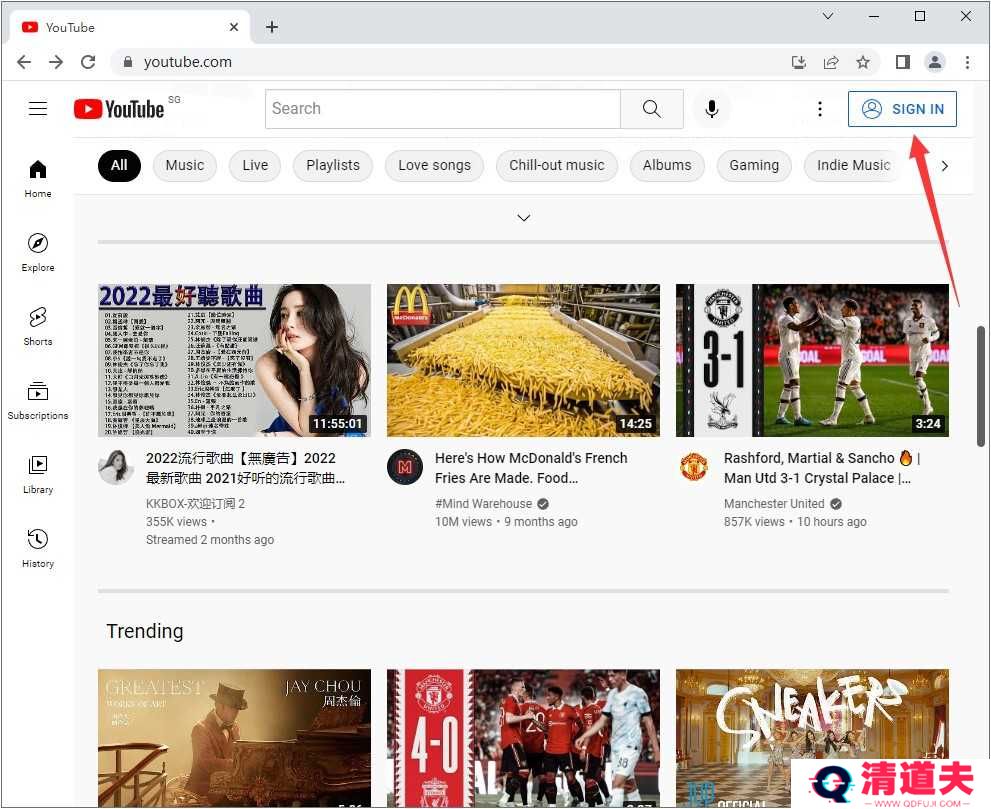Image resolution: width=991 pixels, height=809 pixels.
Task: Bookmark this page with star icon
Action: 863,62
